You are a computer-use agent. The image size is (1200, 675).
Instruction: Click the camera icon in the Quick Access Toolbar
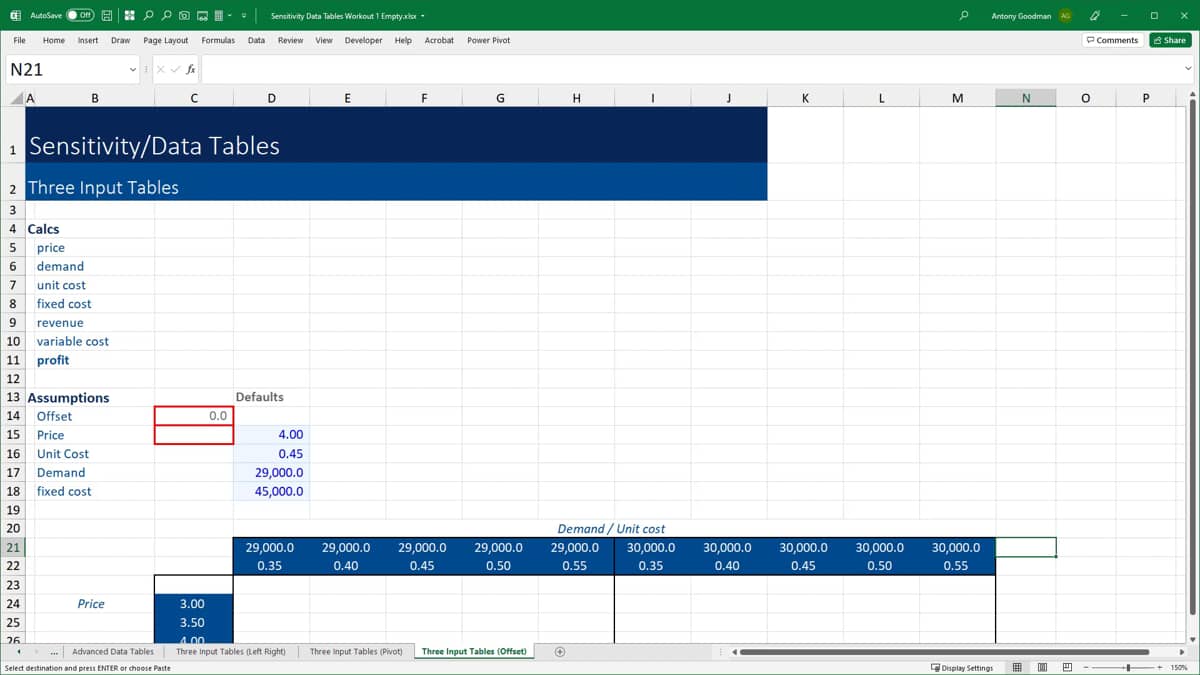[184, 15]
